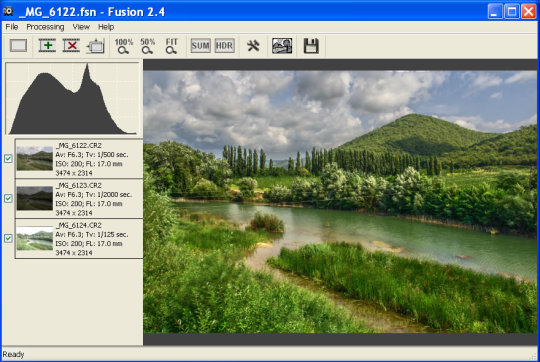Open the View menu
540x362 pixels.
click(81, 27)
